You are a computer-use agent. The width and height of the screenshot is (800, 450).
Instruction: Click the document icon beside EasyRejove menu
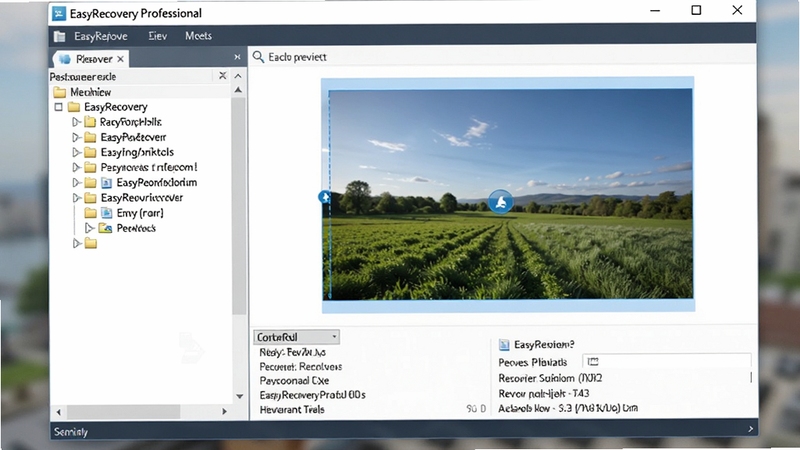60,36
